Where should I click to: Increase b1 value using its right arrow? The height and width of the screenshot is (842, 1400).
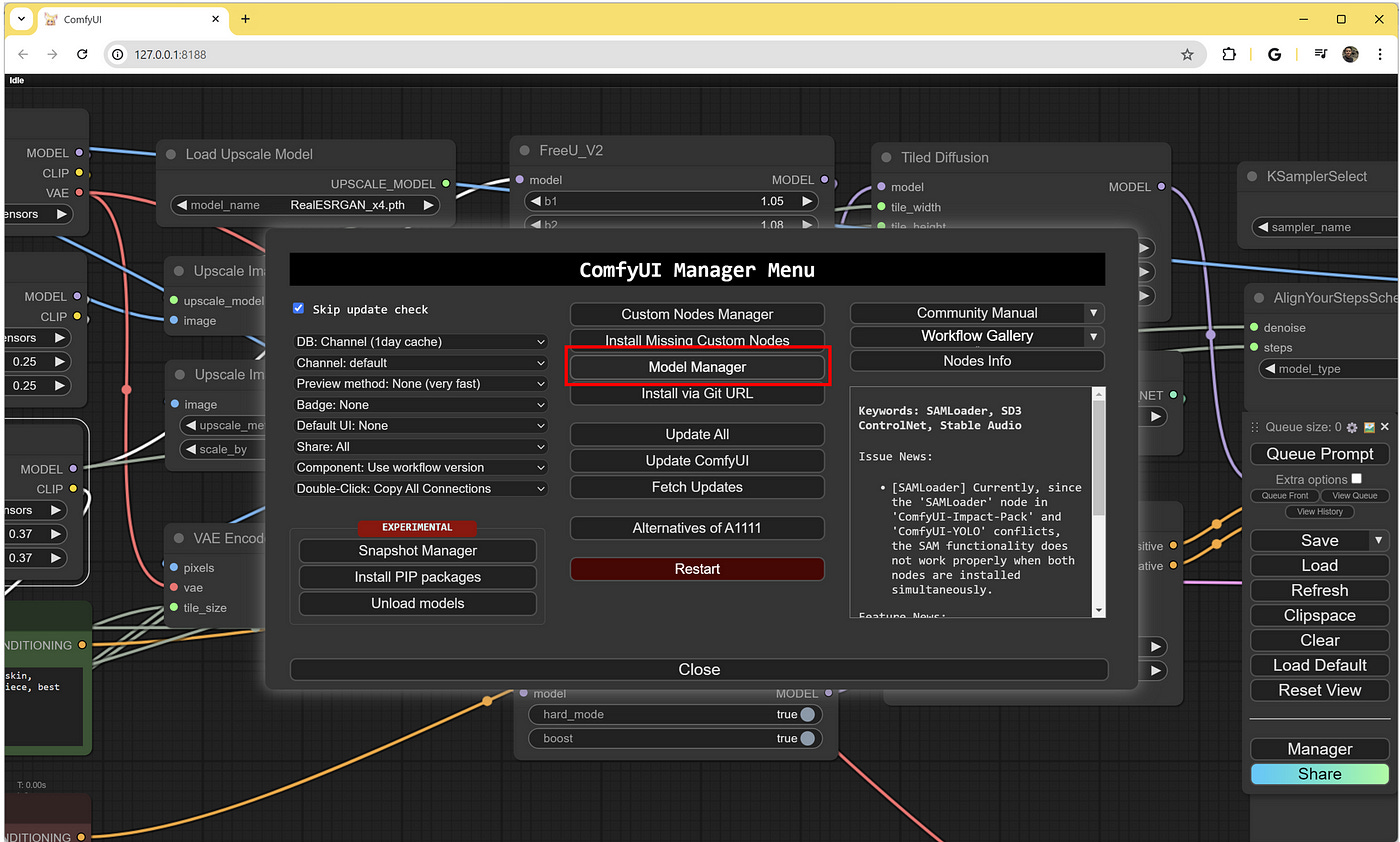(807, 200)
